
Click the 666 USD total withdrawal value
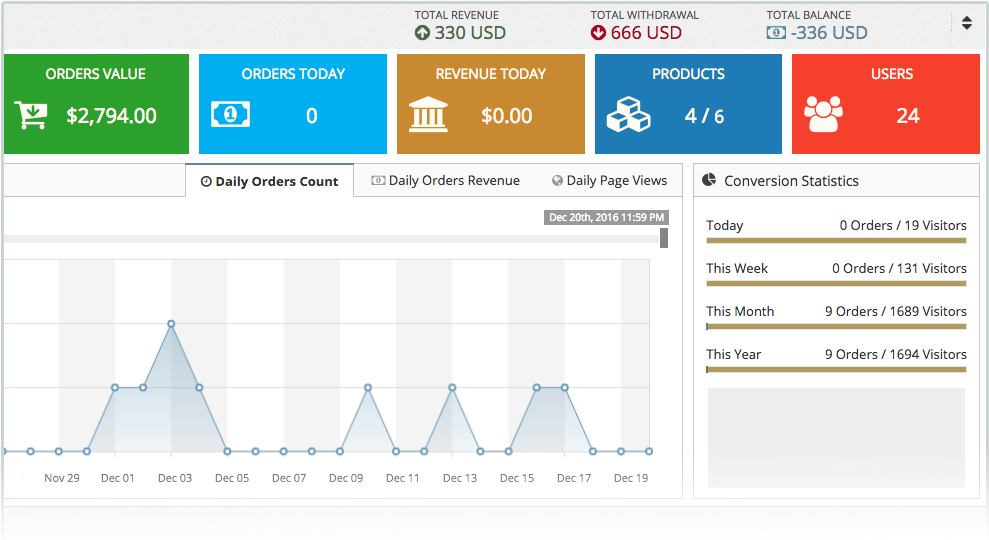click(646, 33)
